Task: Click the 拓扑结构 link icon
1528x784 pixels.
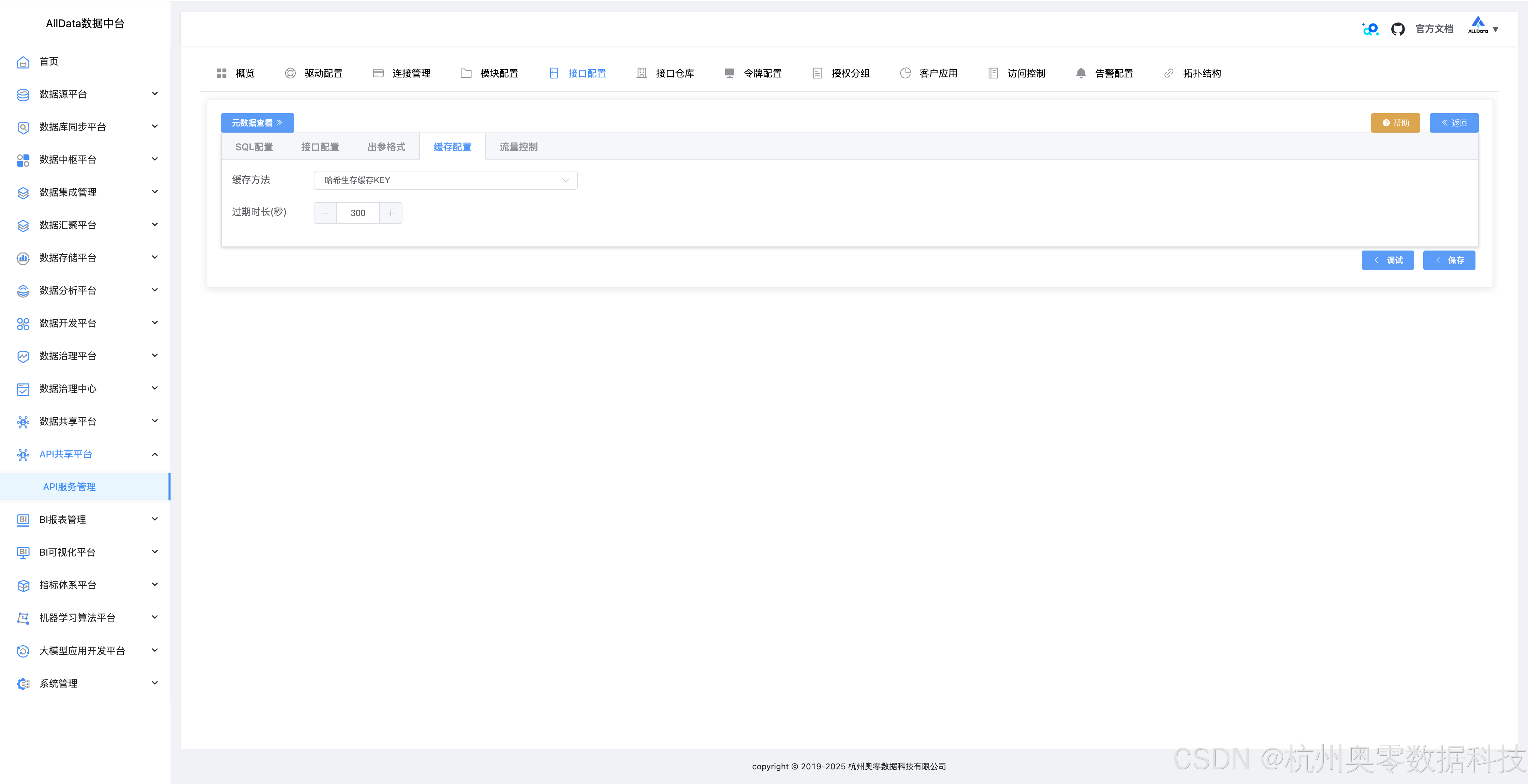Action: (1169, 73)
